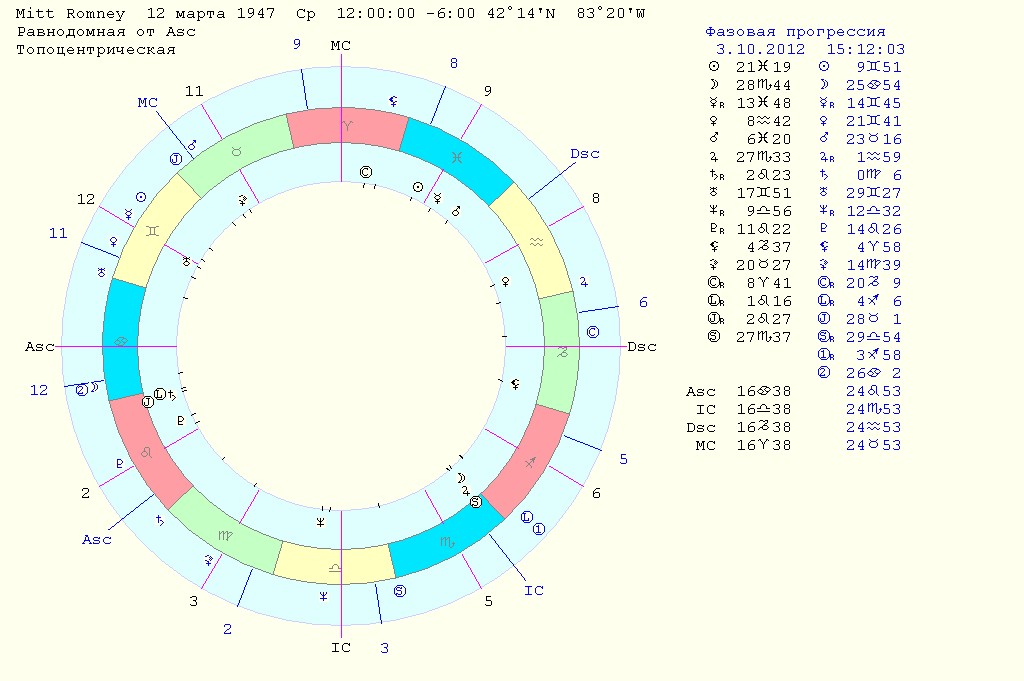Select black house number "9" on the wheel
Image resolution: width=1024 pixels, height=681 pixels.
point(487,91)
